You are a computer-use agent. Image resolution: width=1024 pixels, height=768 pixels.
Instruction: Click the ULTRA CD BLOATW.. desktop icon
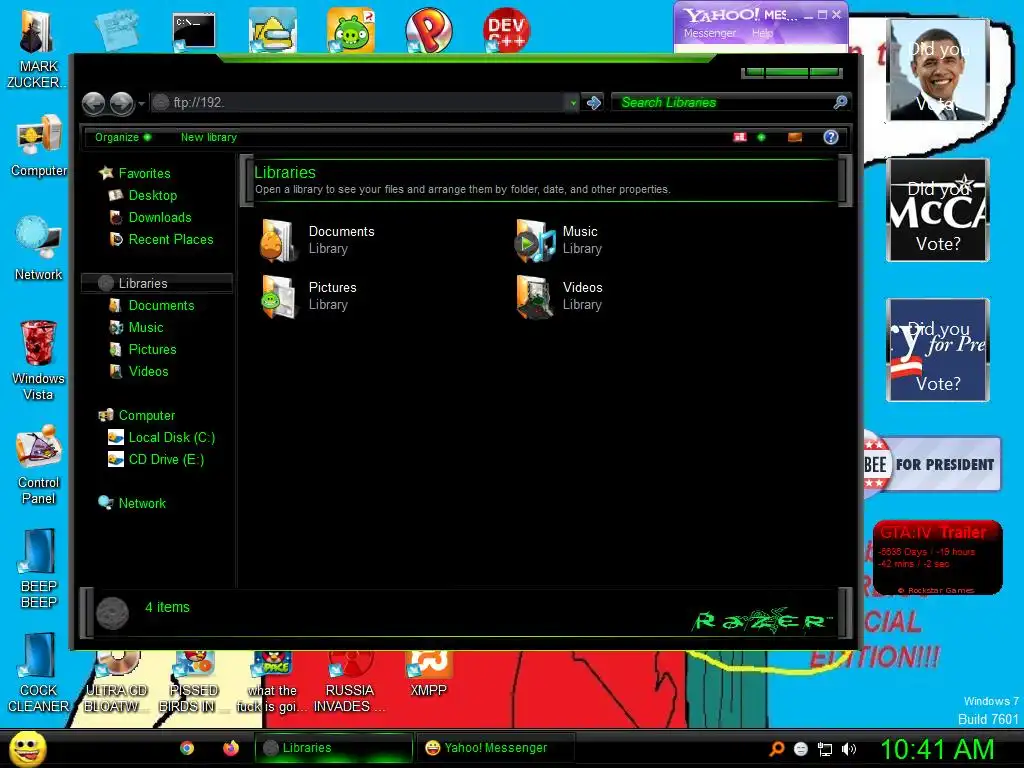click(x=116, y=682)
